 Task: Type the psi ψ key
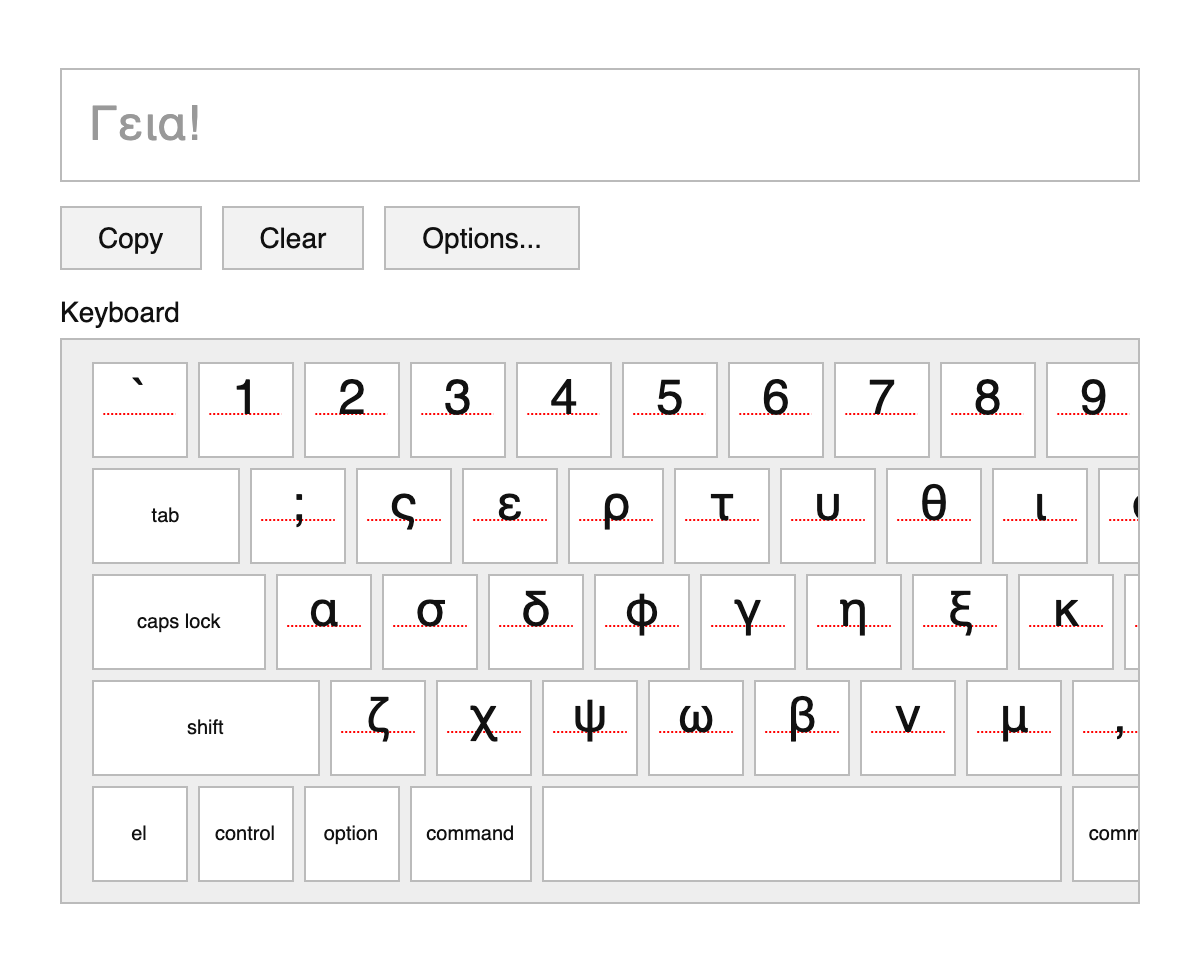click(x=589, y=727)
